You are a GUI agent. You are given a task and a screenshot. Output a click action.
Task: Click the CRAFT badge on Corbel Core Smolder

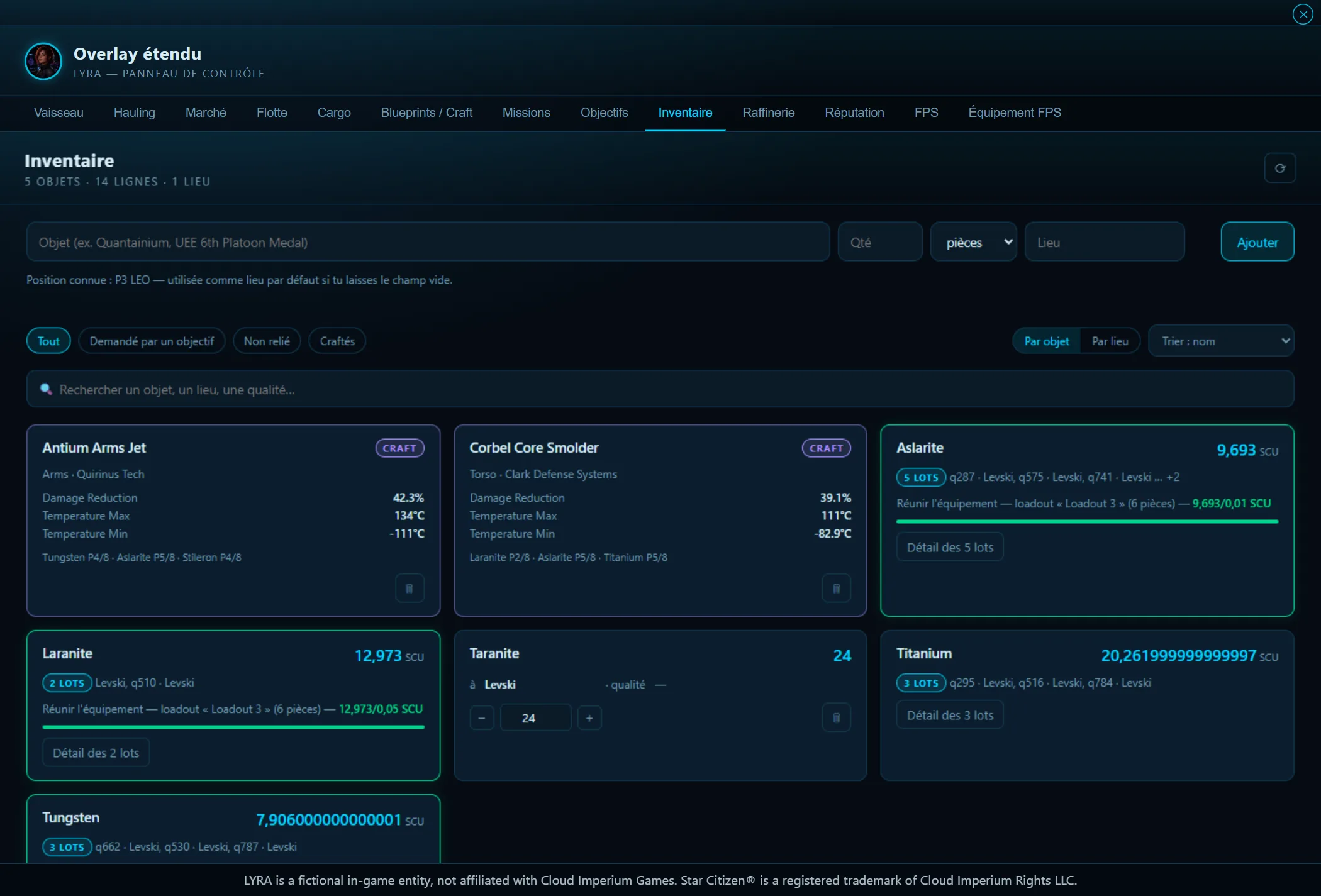[x=826, y=448]
